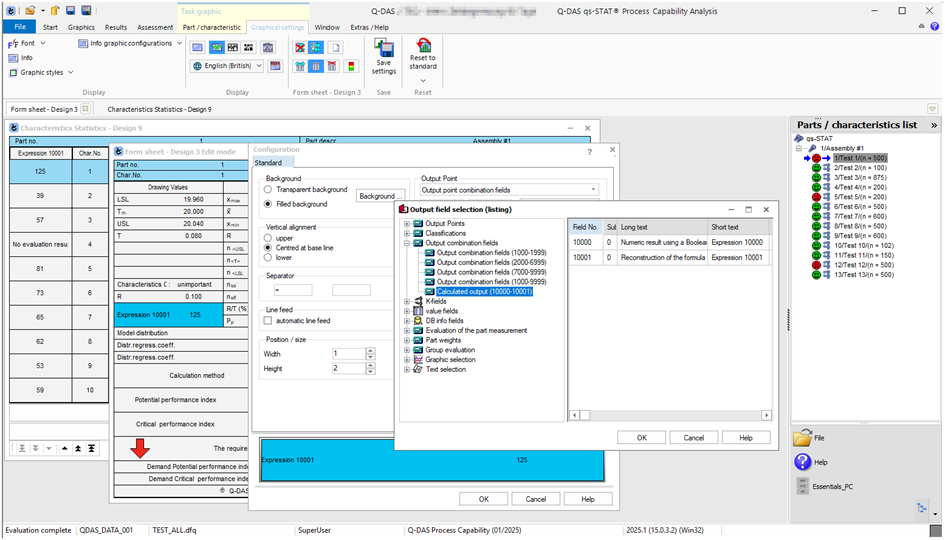945x540 pixels.
Task: Select Transparent background radio button
Action: coord(268,189)
